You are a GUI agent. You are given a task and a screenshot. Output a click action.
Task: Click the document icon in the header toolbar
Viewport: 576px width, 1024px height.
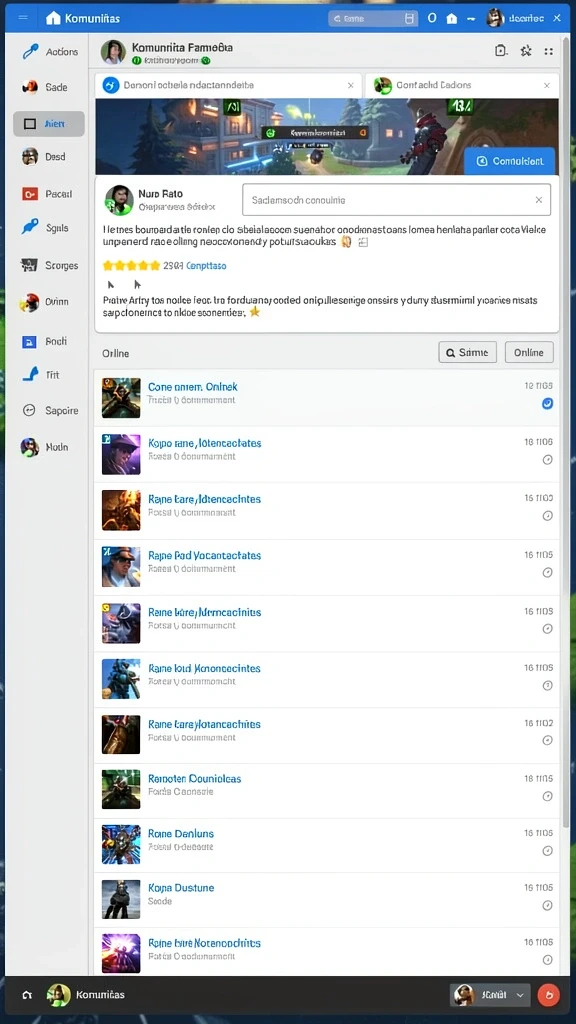[x=501, y=51]
